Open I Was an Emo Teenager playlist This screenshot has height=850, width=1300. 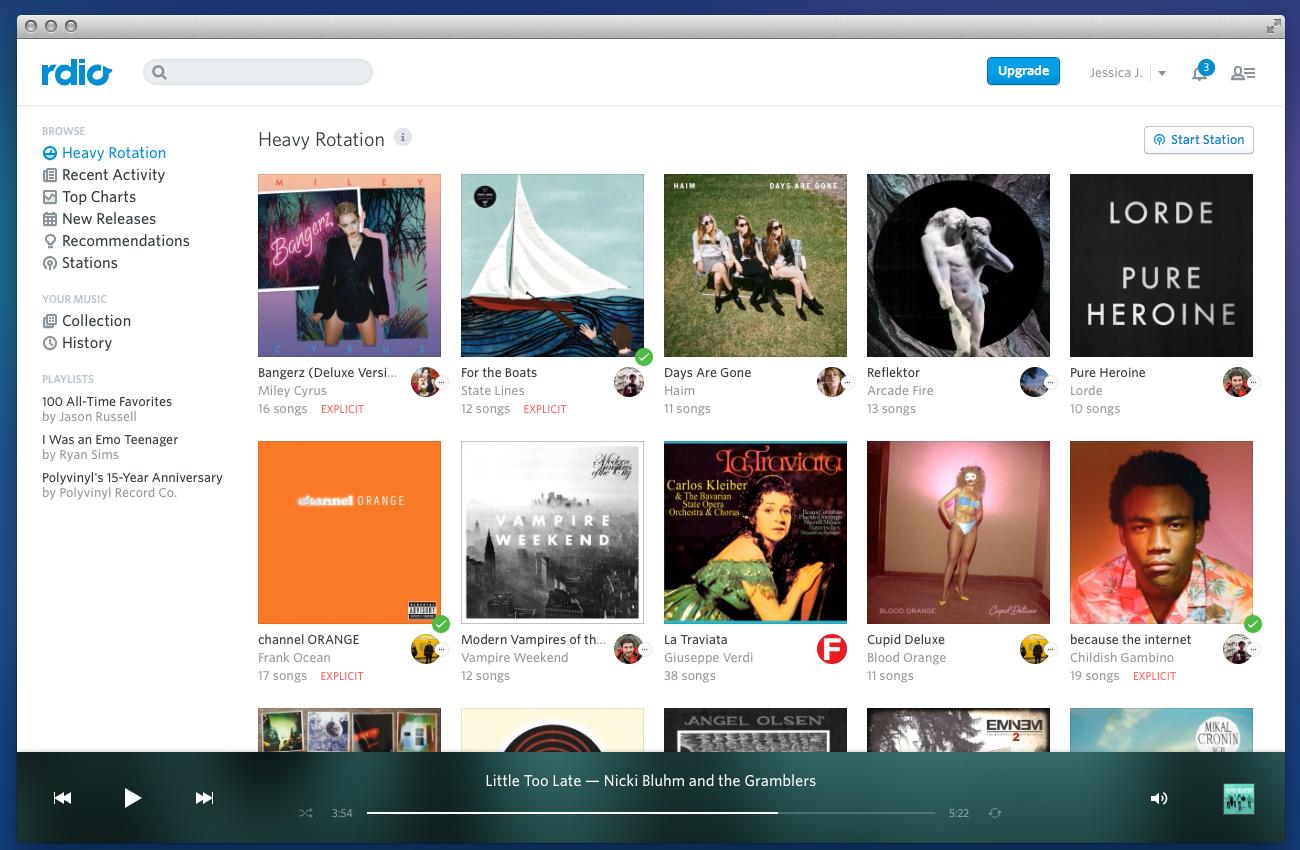click(x=110, y=439)
